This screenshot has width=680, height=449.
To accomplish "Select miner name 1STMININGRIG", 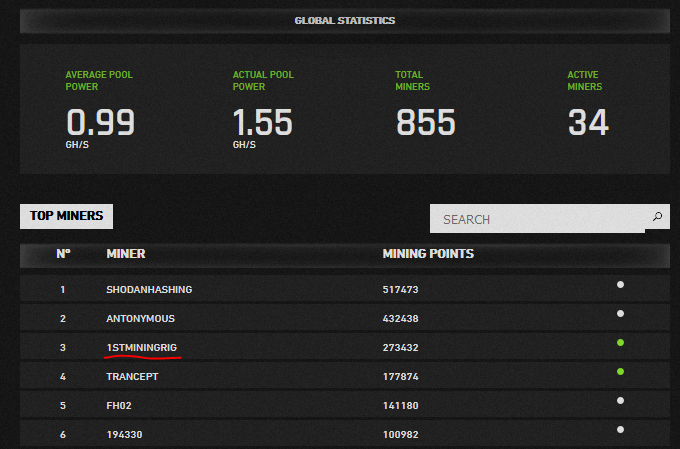I will (x=142, y=347).
